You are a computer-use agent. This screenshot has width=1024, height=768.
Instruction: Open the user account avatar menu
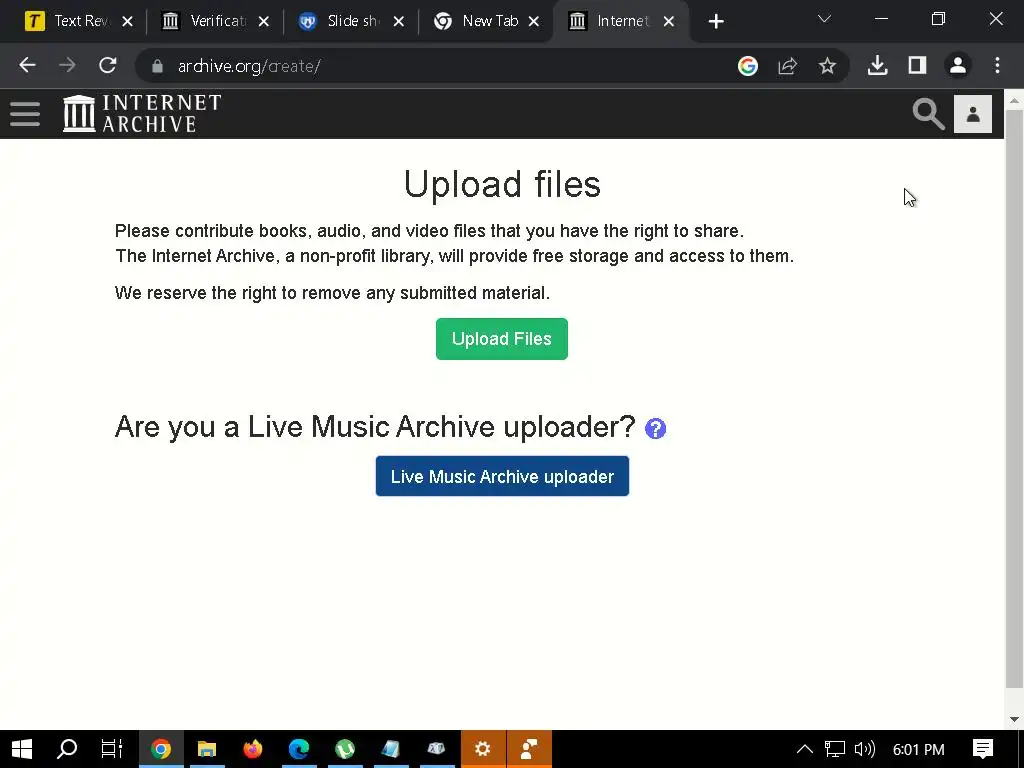972,114
